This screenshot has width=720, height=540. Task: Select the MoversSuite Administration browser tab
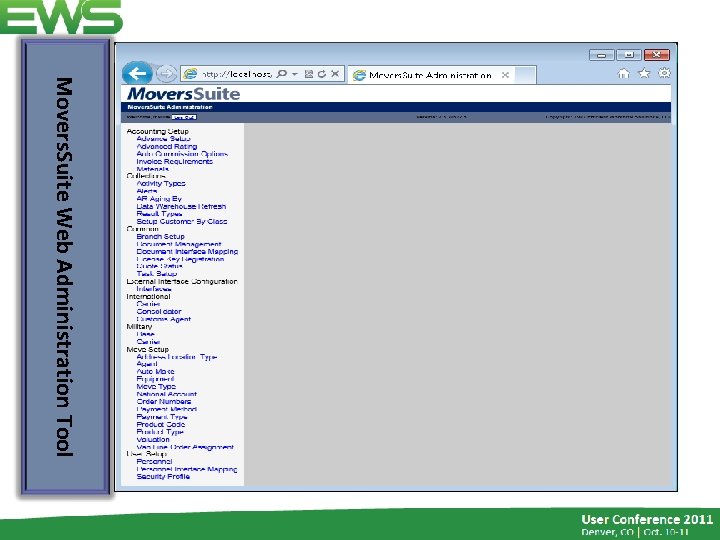tap(430, 75)
